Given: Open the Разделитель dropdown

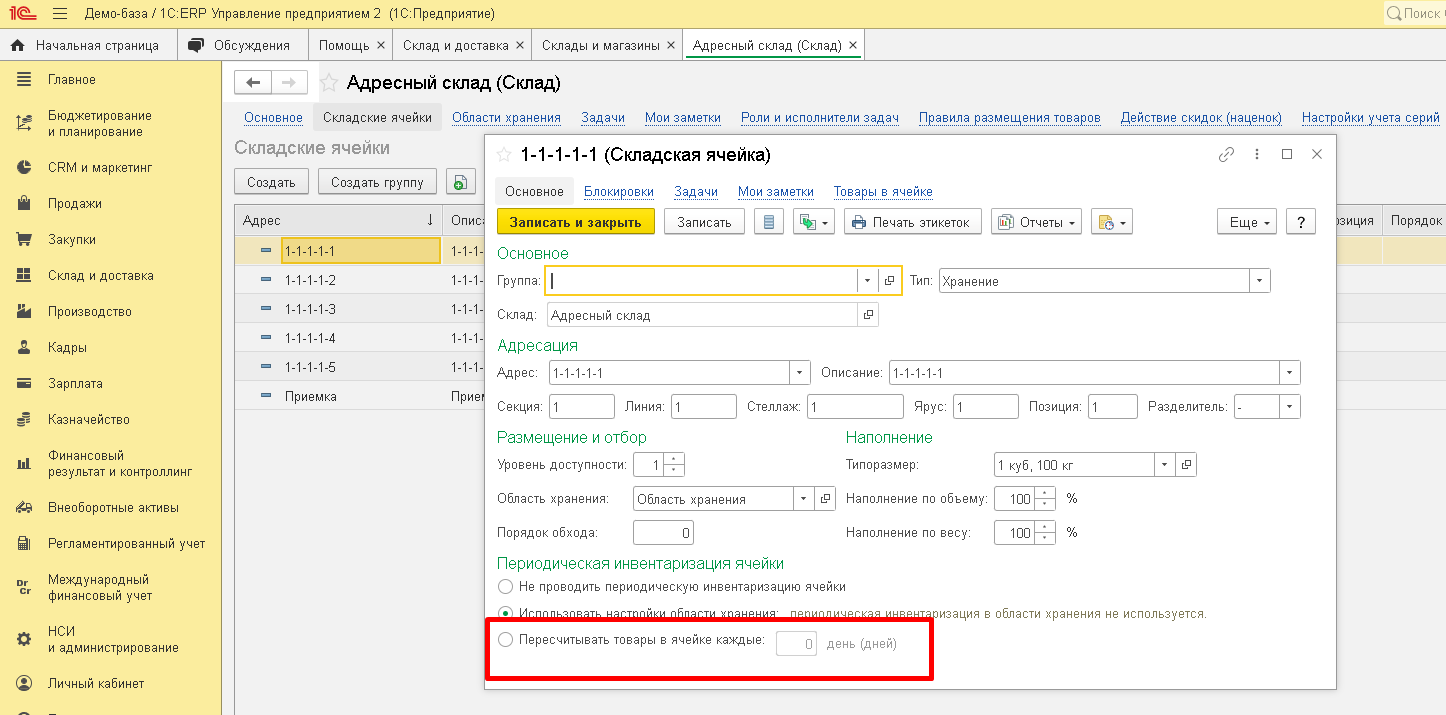Looking at the screenshot, I should pos(1290,407).
